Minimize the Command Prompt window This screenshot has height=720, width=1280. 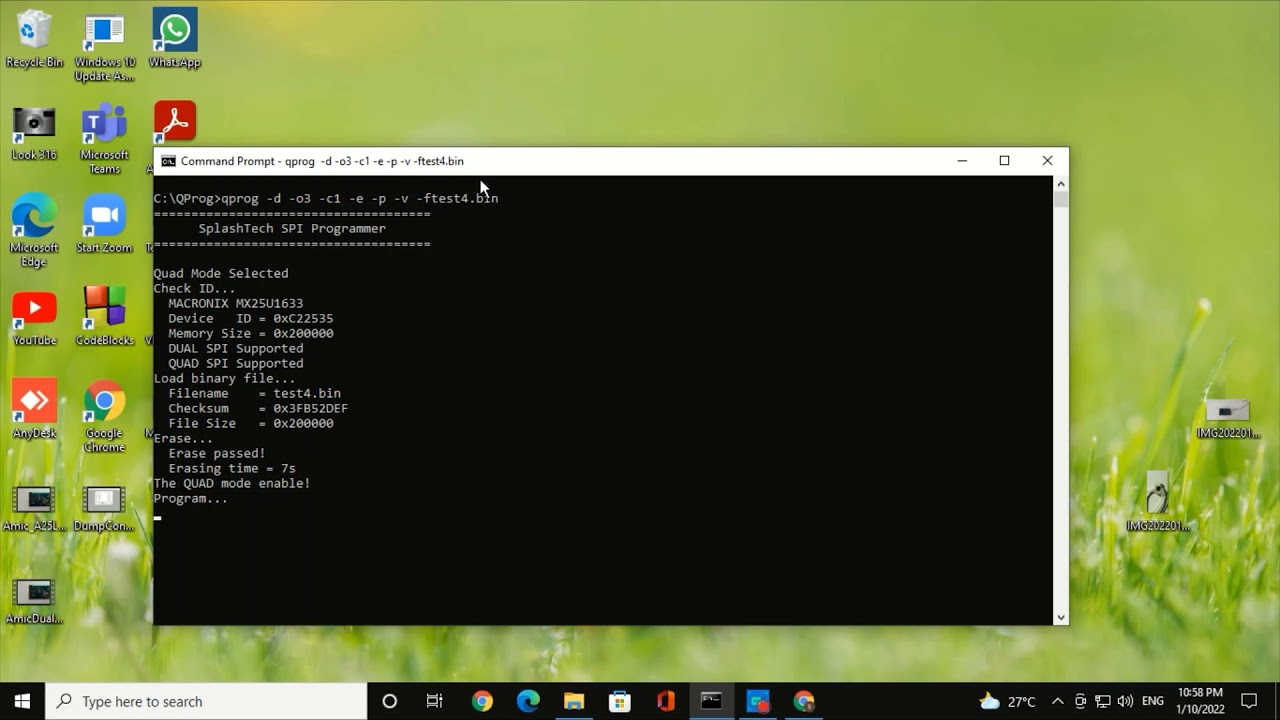point(962,161)
